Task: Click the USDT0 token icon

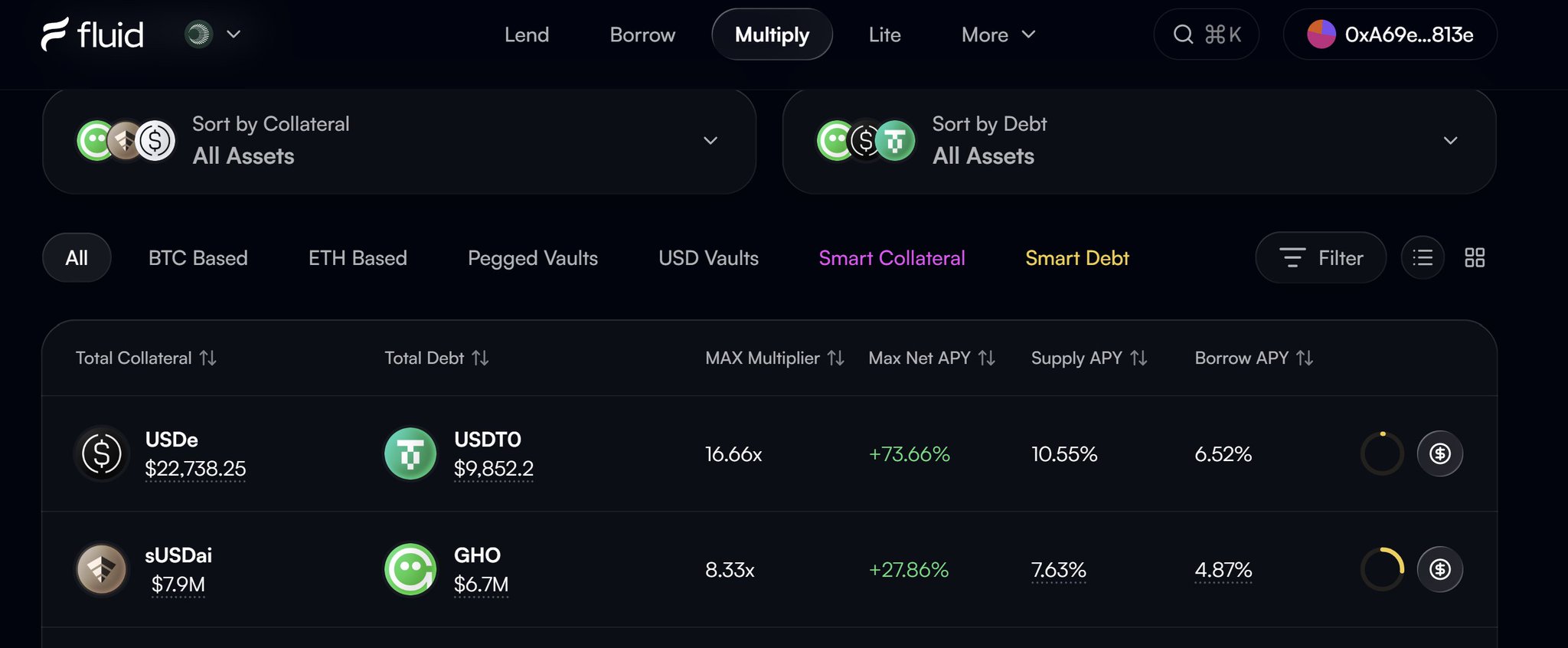Action: point(410,453)
